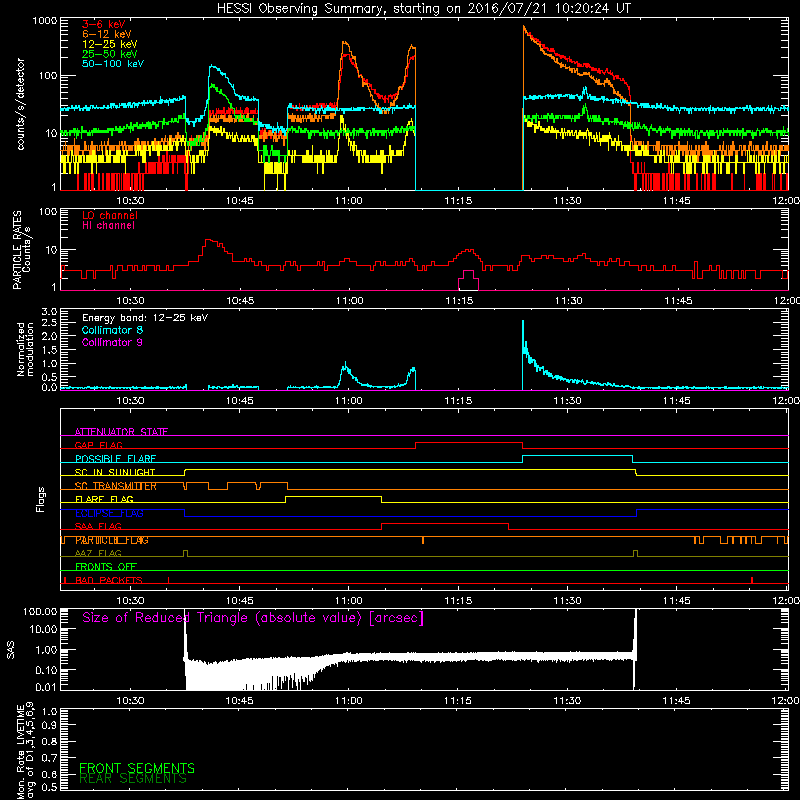
Task: Click the ATTENUATOR STATE flag label
Action: [121, 432]
